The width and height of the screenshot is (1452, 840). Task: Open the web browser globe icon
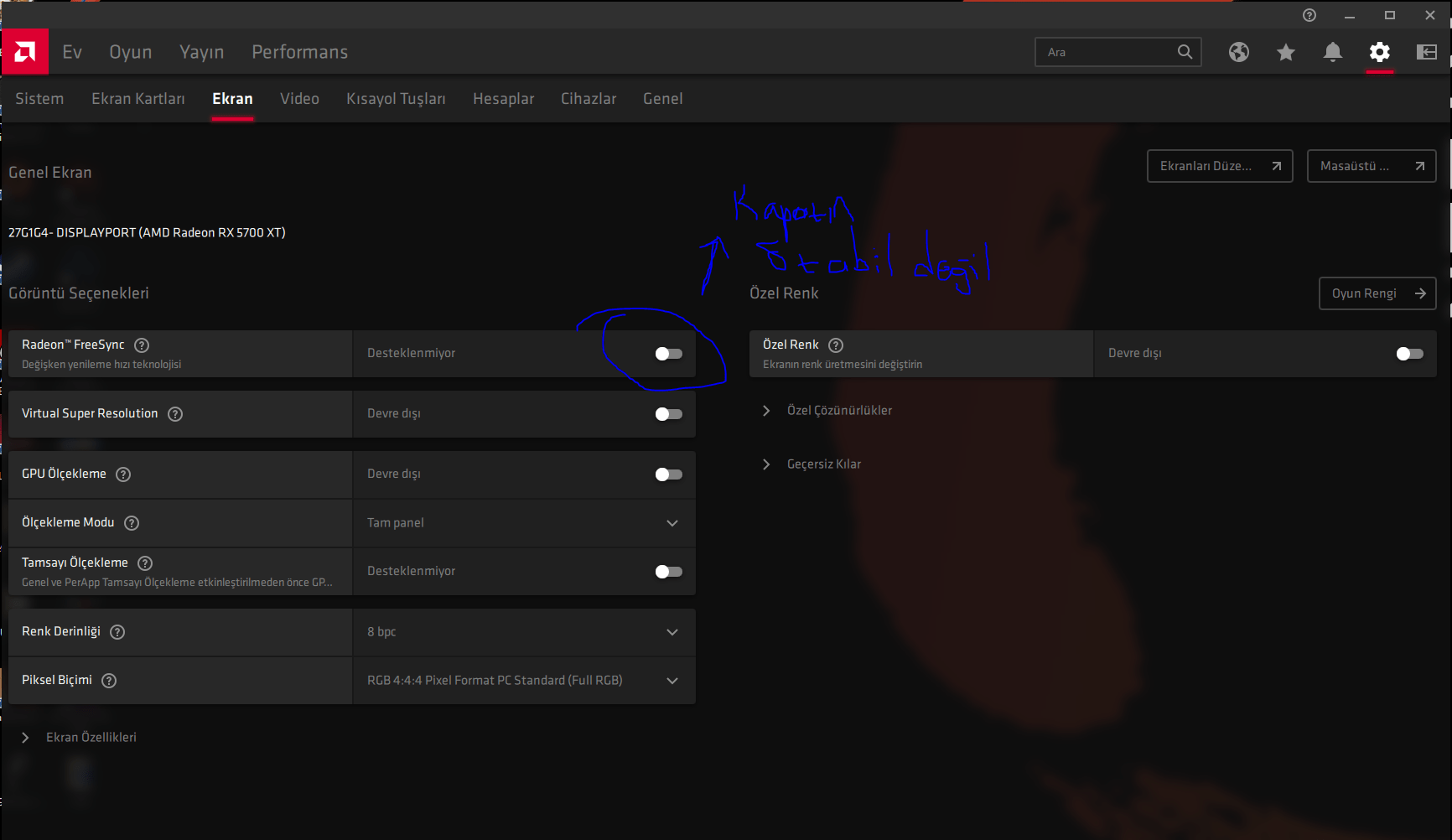click(x=1239, y=52)
